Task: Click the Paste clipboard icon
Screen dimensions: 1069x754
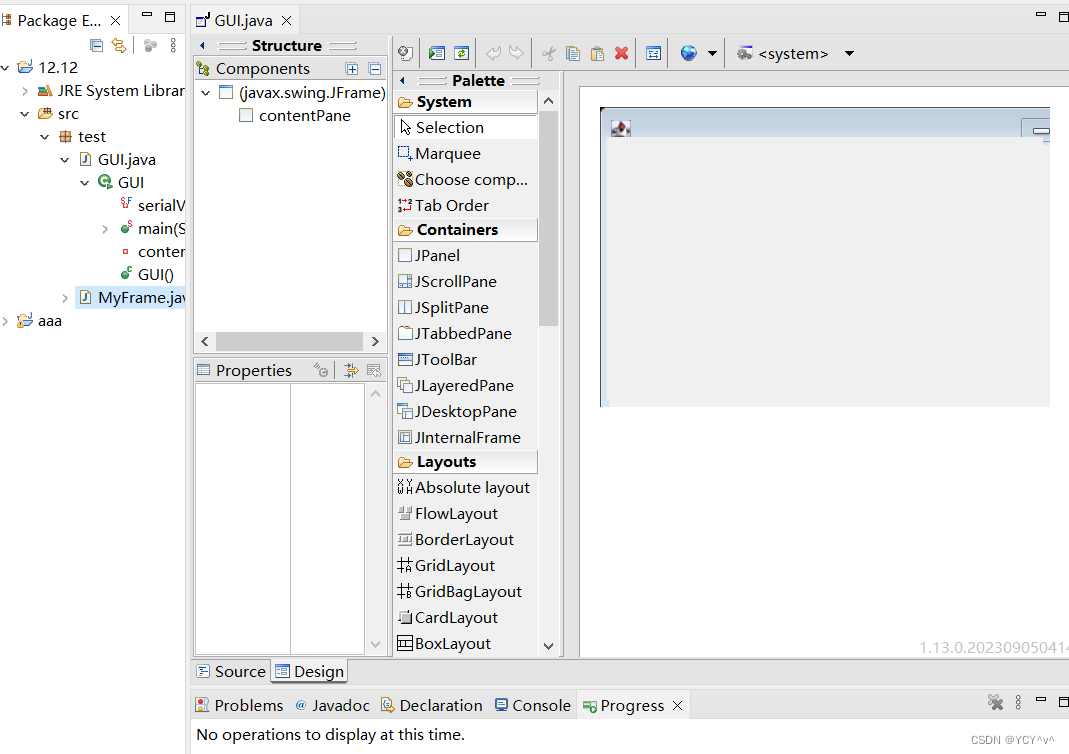Action: (597, 53)
